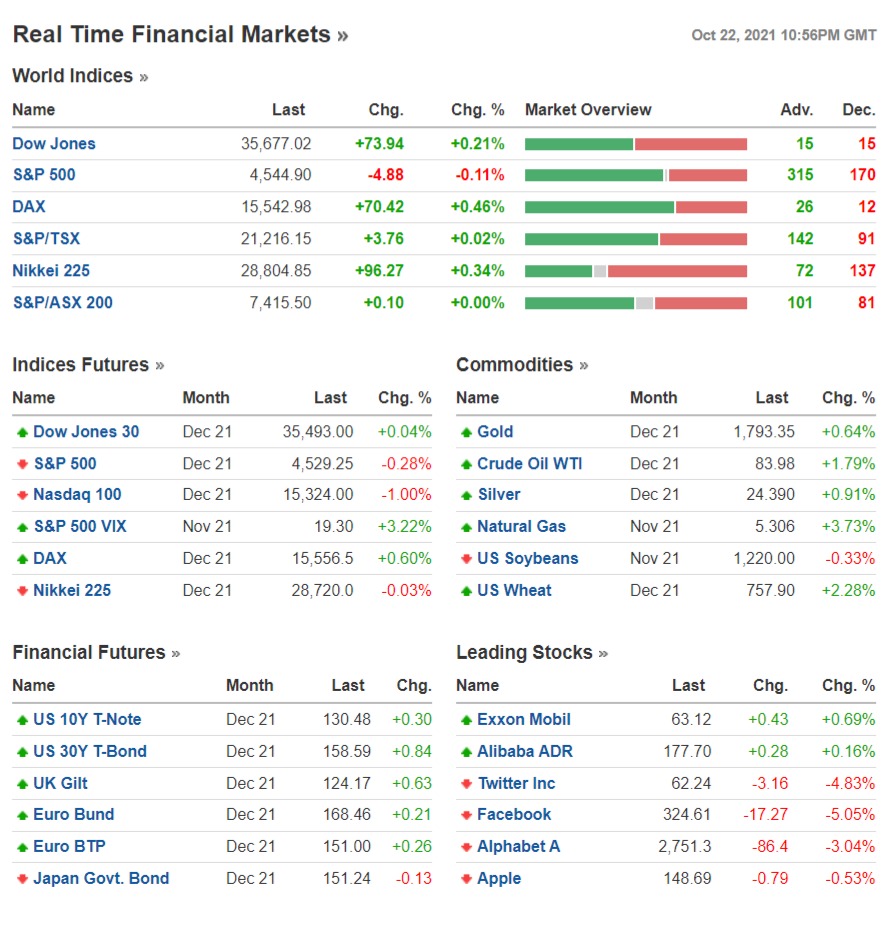Open the Alphabet A stock link
This screenshot has height=925, width=888.
519,846
